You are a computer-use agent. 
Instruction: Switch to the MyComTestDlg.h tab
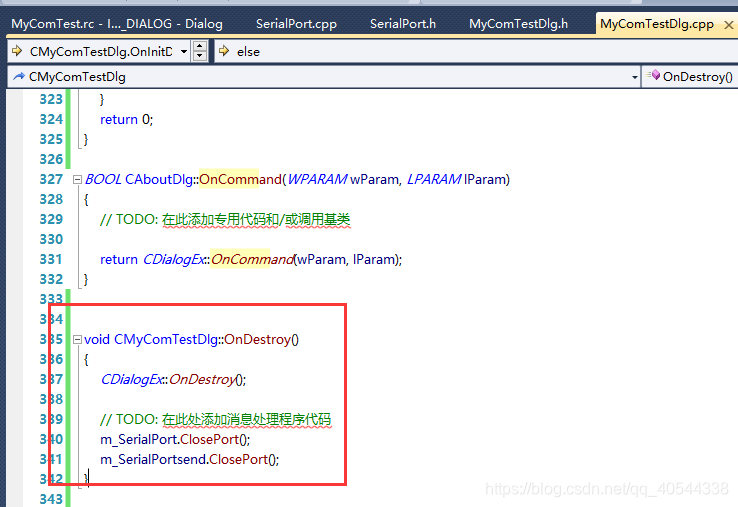tap(518, 24)
